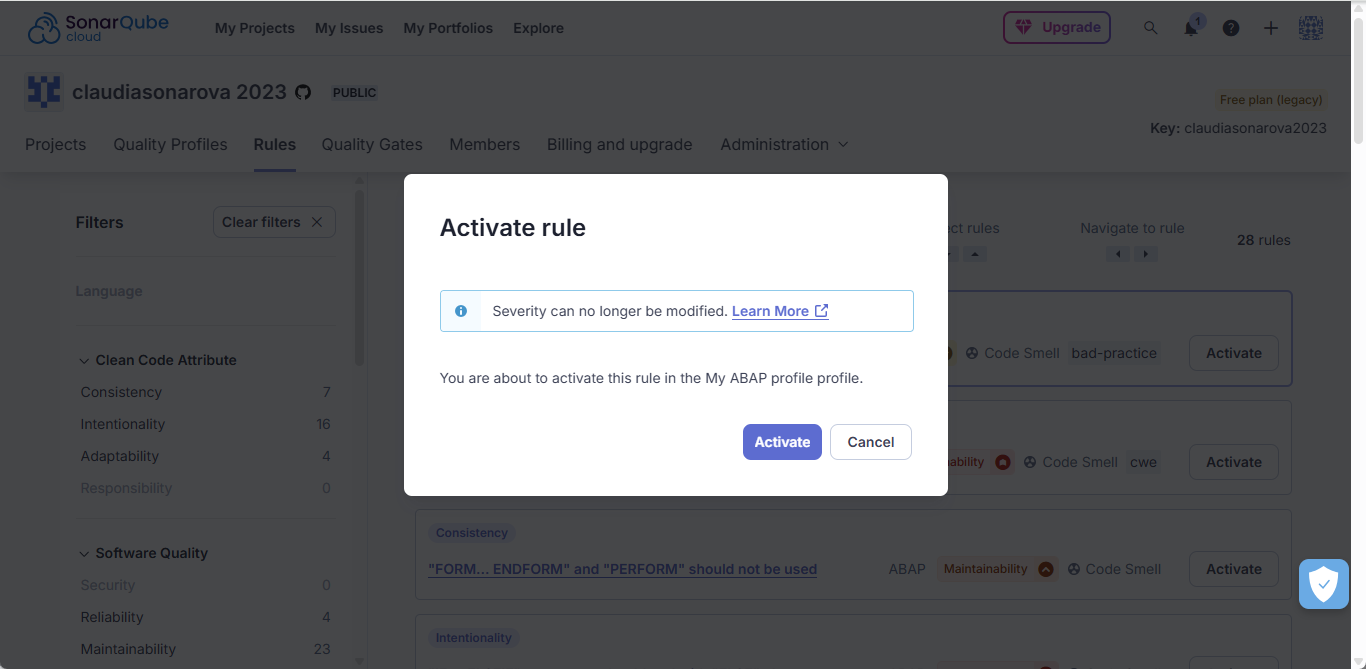Open the help question mark icon
This screenshot has width=1366, height=669.
click(1231, 28)
